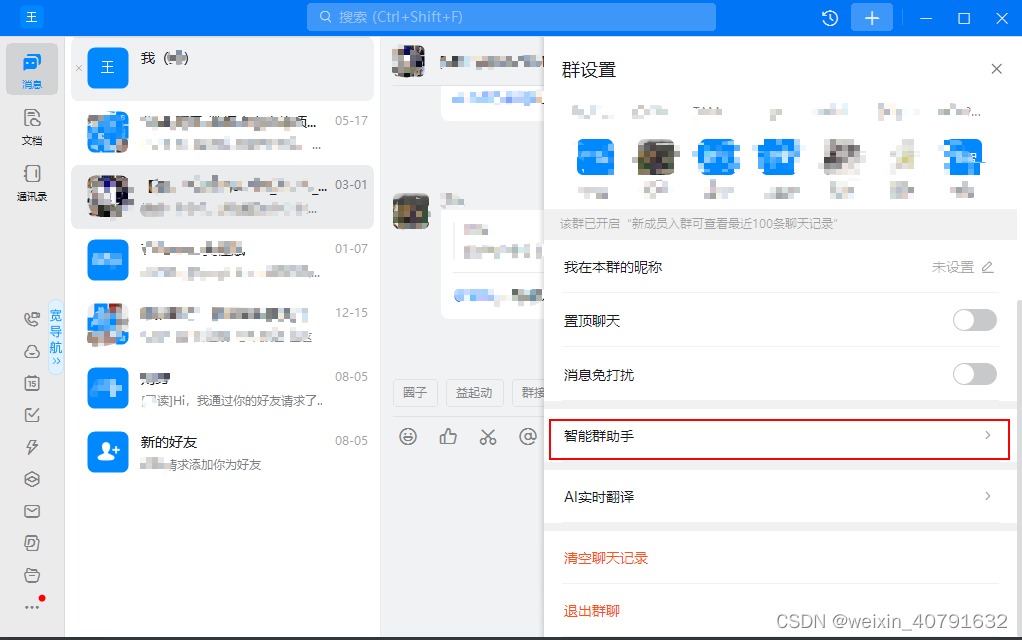Click the search input field at top
The height and width of the screenshot is (640, 1022).
511,17
